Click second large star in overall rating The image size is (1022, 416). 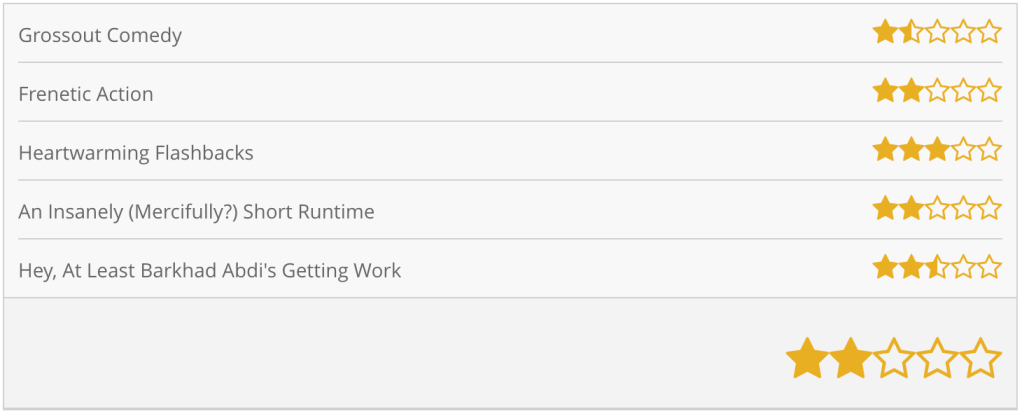coord(850,358)
